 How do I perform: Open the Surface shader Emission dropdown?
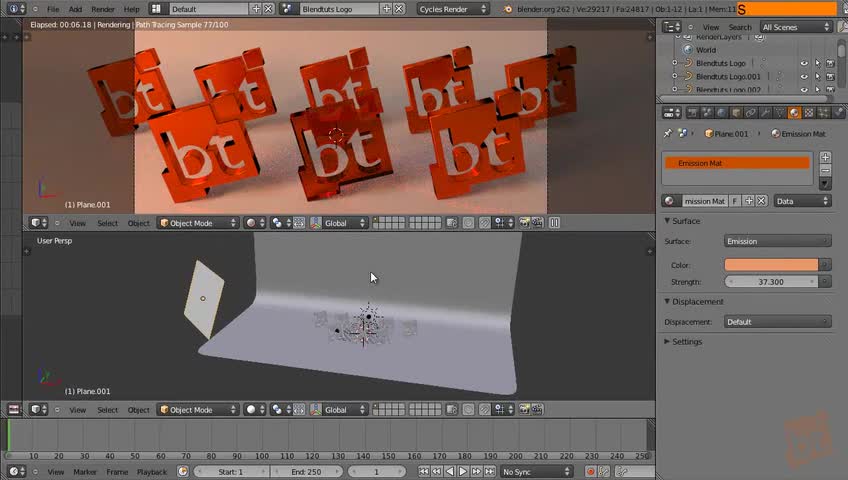point(777,241)
